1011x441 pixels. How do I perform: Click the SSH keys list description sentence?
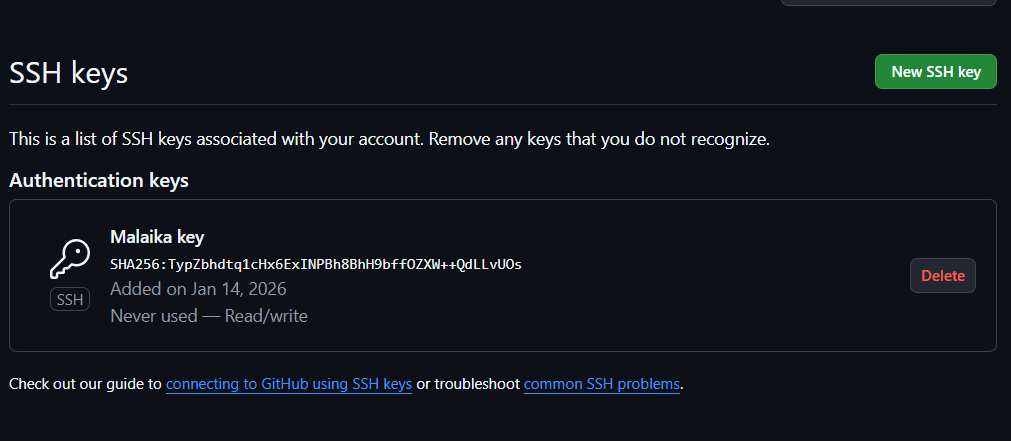point(389,139)
